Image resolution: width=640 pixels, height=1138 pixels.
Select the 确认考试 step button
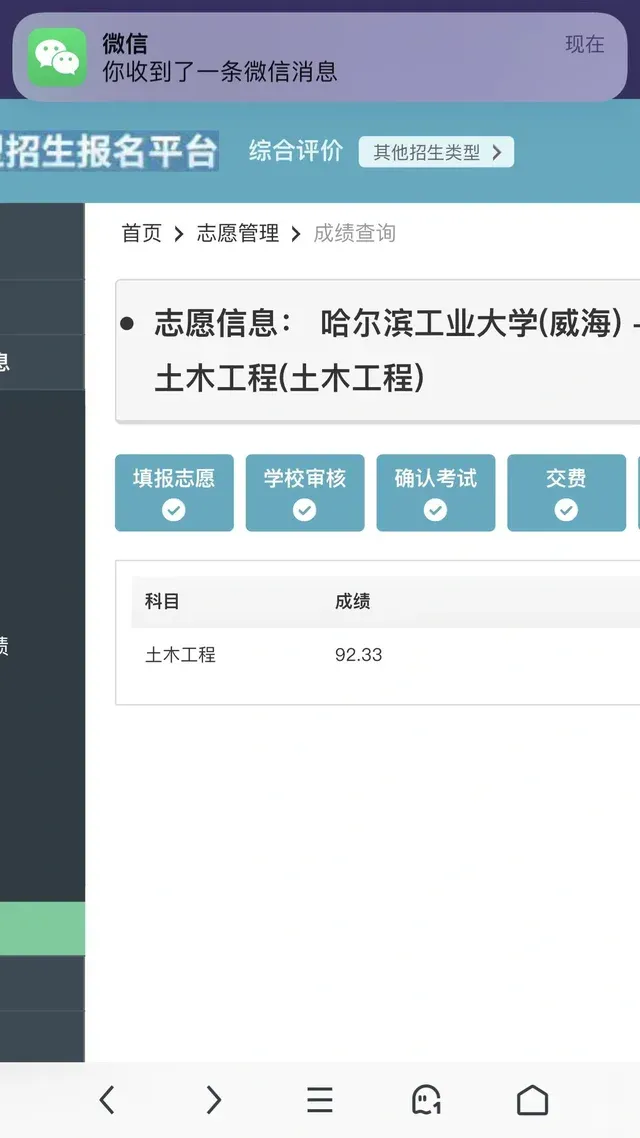[435, 493]
